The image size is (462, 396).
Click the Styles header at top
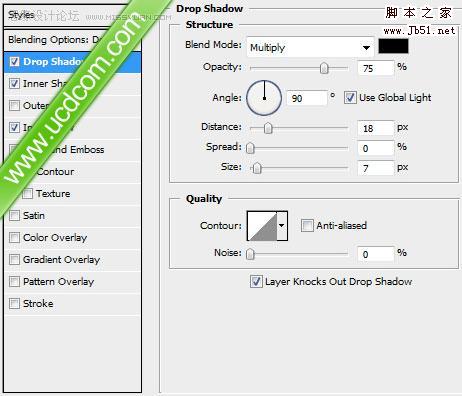21,15
